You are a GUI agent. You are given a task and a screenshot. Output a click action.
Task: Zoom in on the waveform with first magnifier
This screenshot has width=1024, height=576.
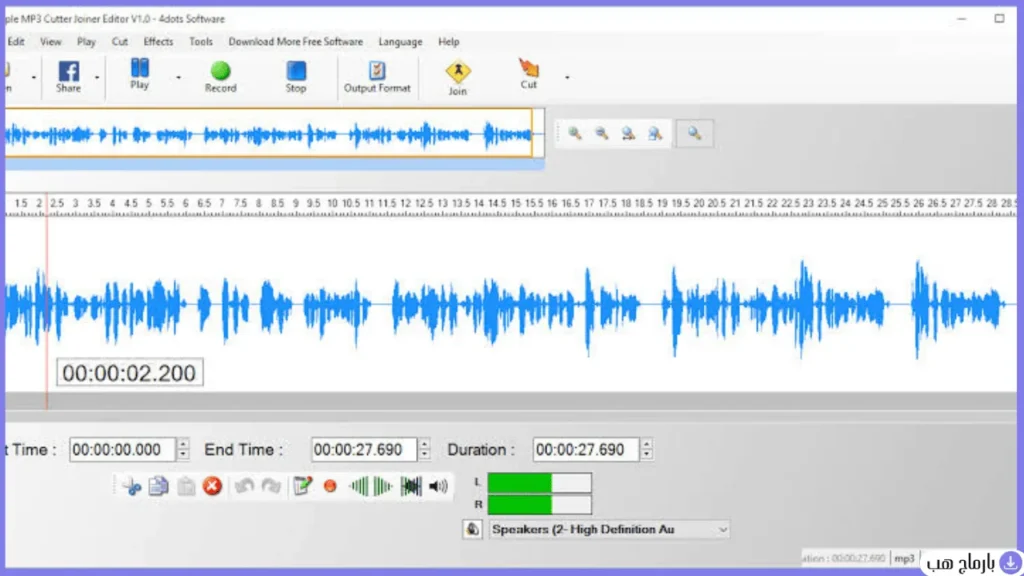point(575,134)
